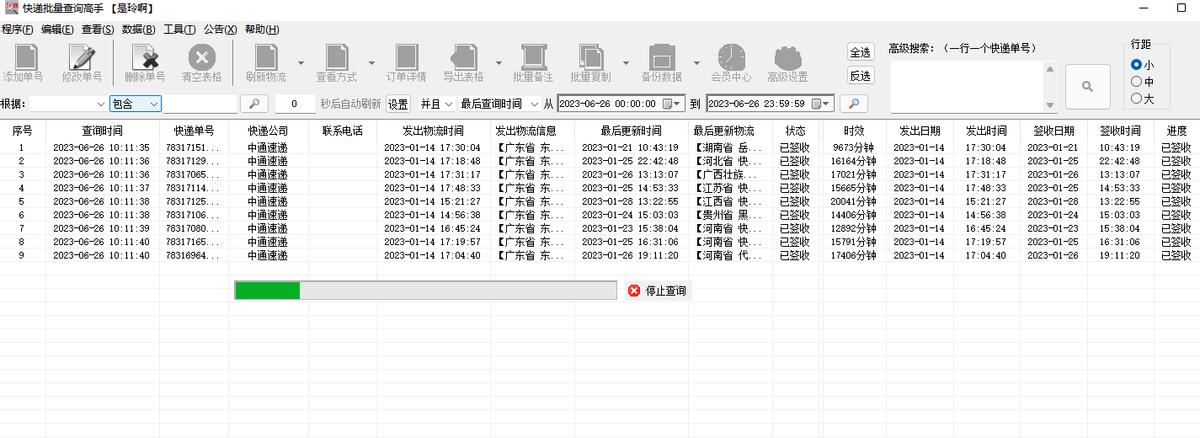Click the 批量复制 toolbar icon
The width and height of the screenshot is (1200, 438).
[591, 63]
